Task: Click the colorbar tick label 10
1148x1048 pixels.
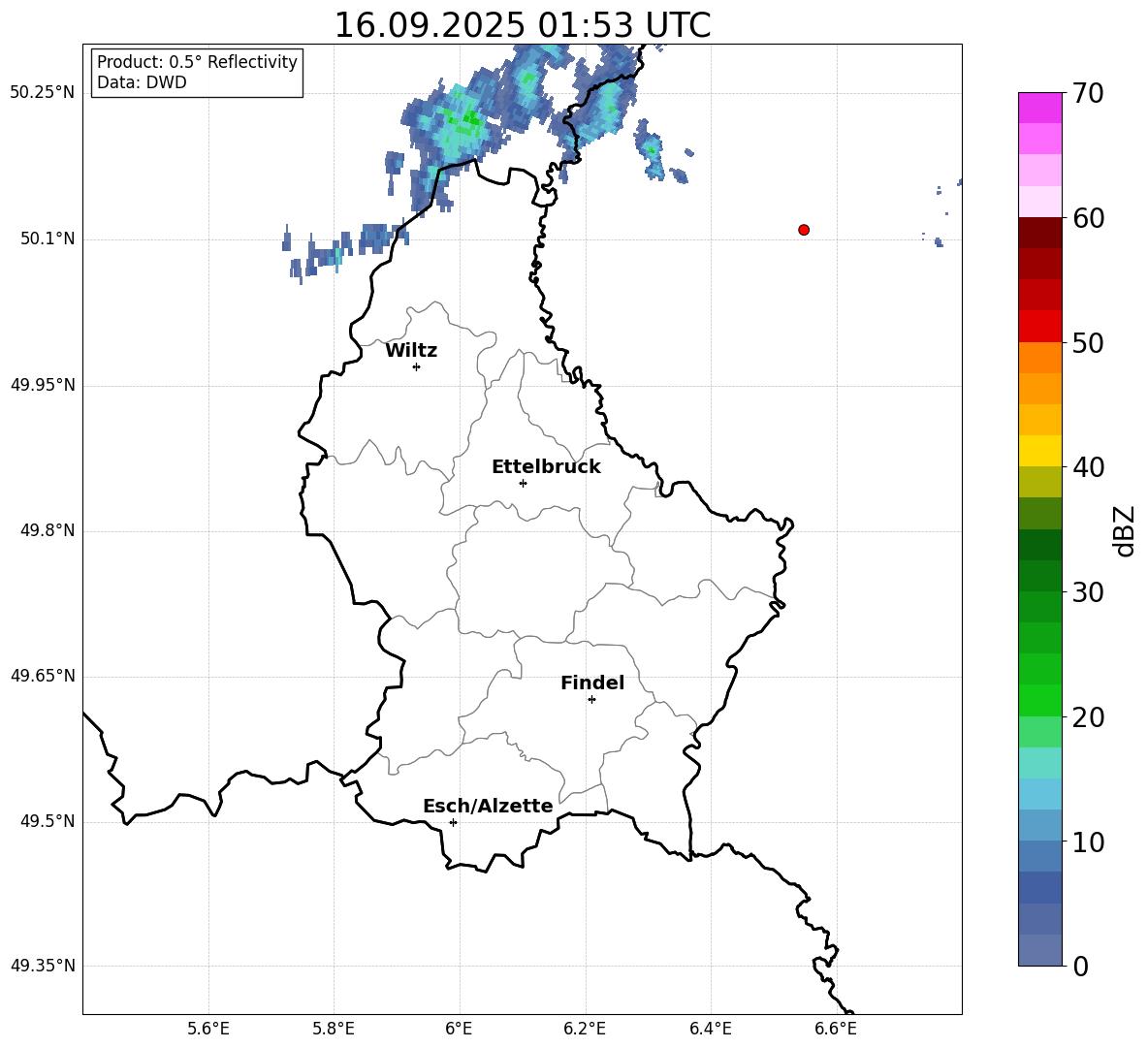Action: coord(1088,842)
